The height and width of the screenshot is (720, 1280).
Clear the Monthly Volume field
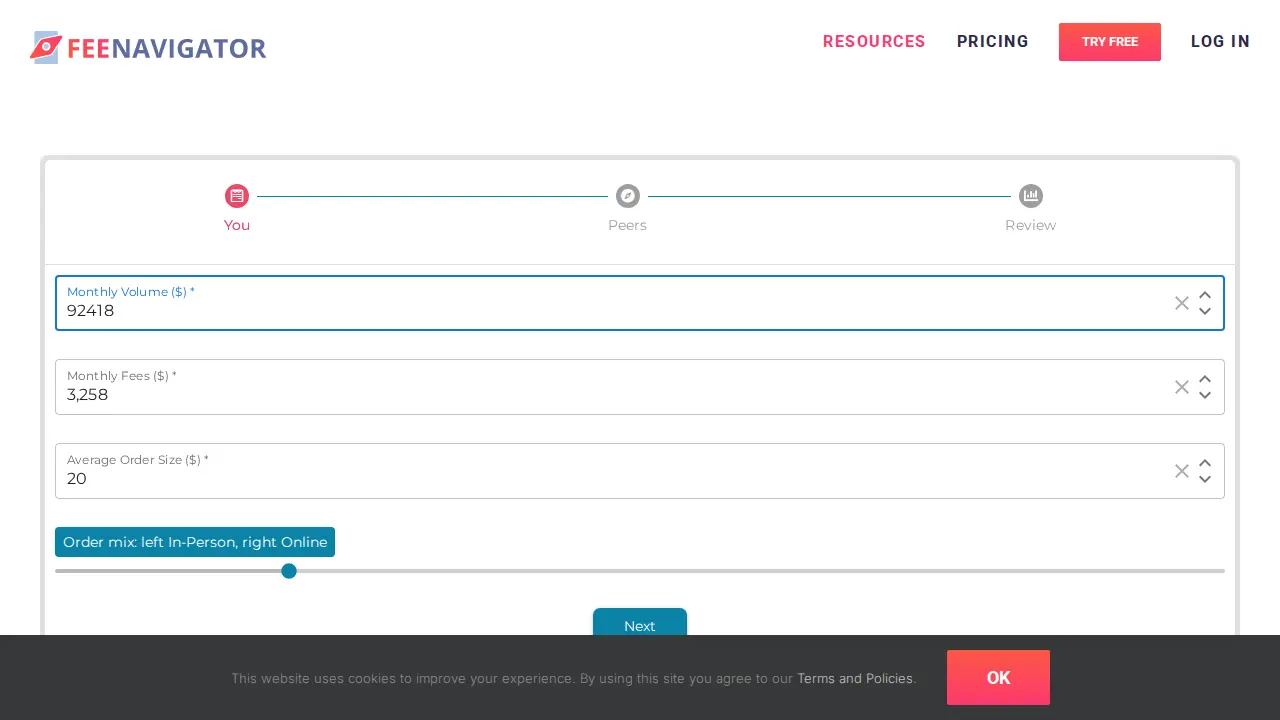pos(1182,303)
